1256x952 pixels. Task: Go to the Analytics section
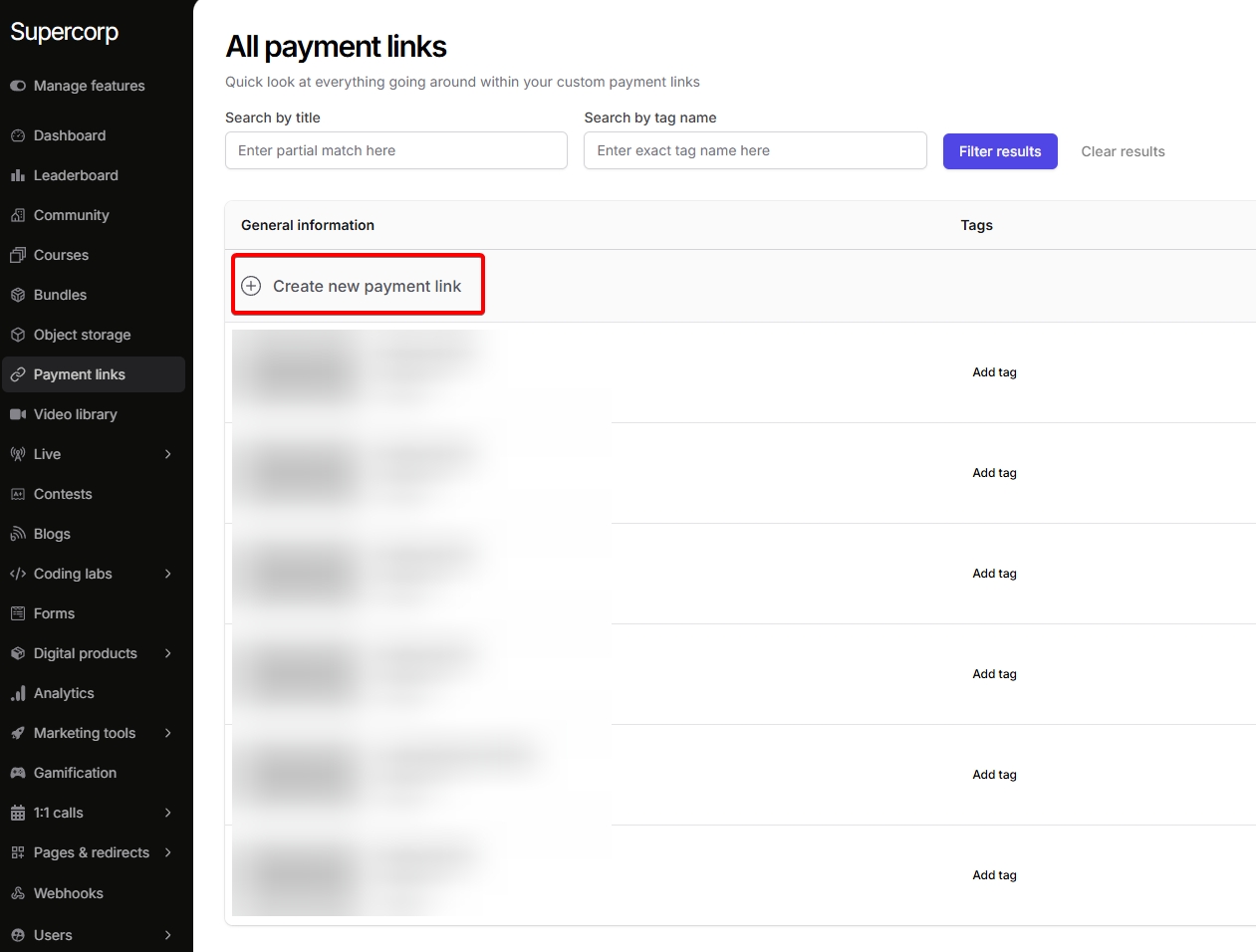pyautogui.click(x=64, y=693)
